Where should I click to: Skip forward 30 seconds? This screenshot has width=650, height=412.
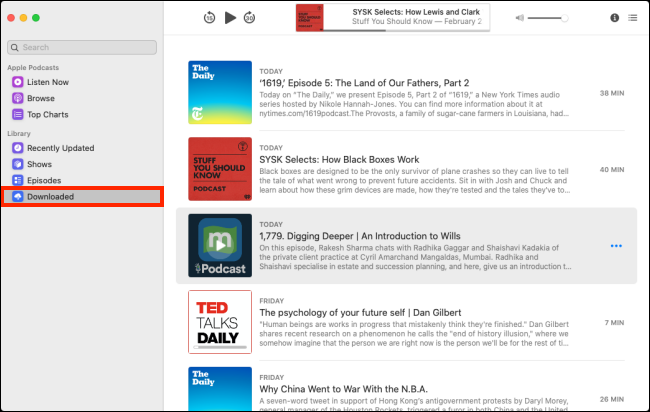pyautogui.click(x=249, y=18)
